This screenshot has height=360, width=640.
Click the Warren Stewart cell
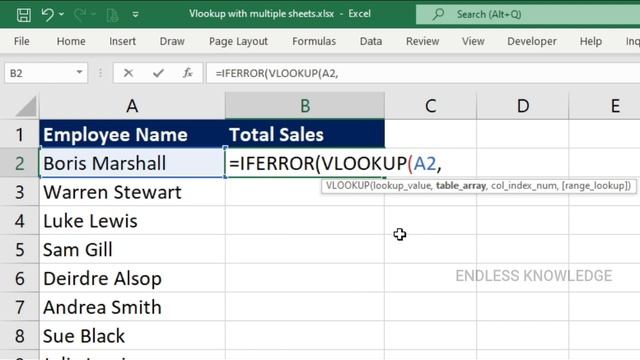(x=132, y=192)
